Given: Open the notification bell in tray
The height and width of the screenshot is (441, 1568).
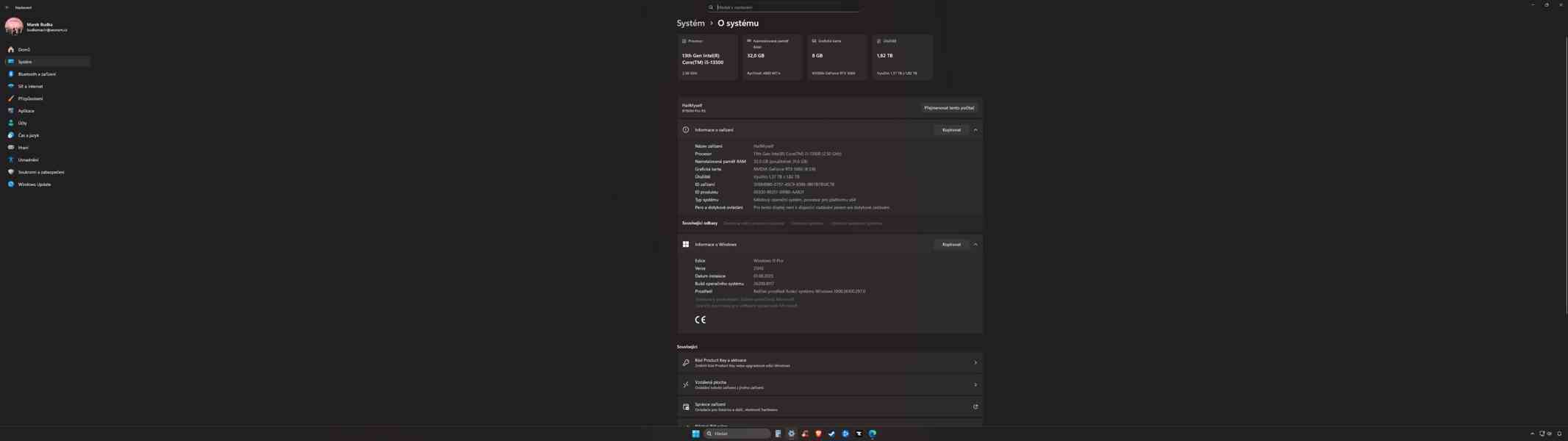Looking at the screenshot, I should coord(1559,434).
